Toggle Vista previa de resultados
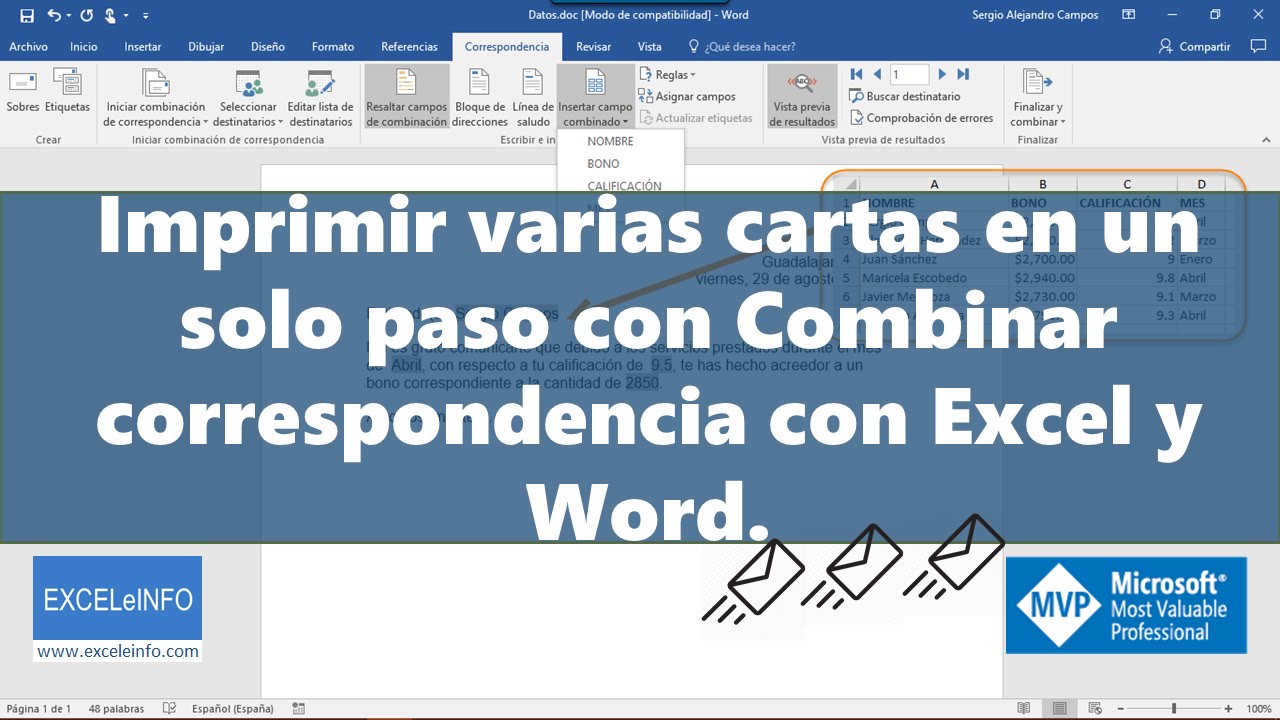This screenshot has height=720, width=1280. coord(802,98)
